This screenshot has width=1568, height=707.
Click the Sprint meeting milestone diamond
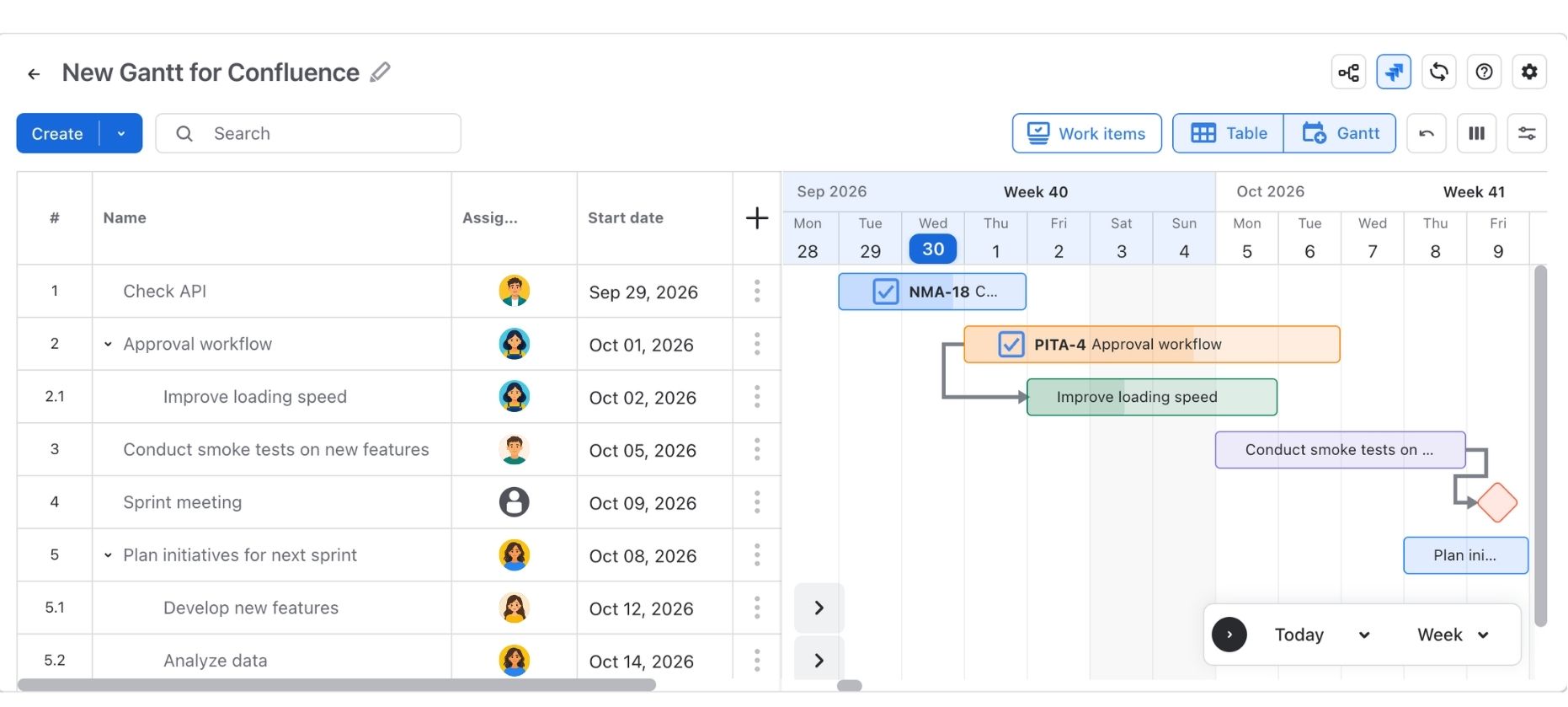point(1496,502)
